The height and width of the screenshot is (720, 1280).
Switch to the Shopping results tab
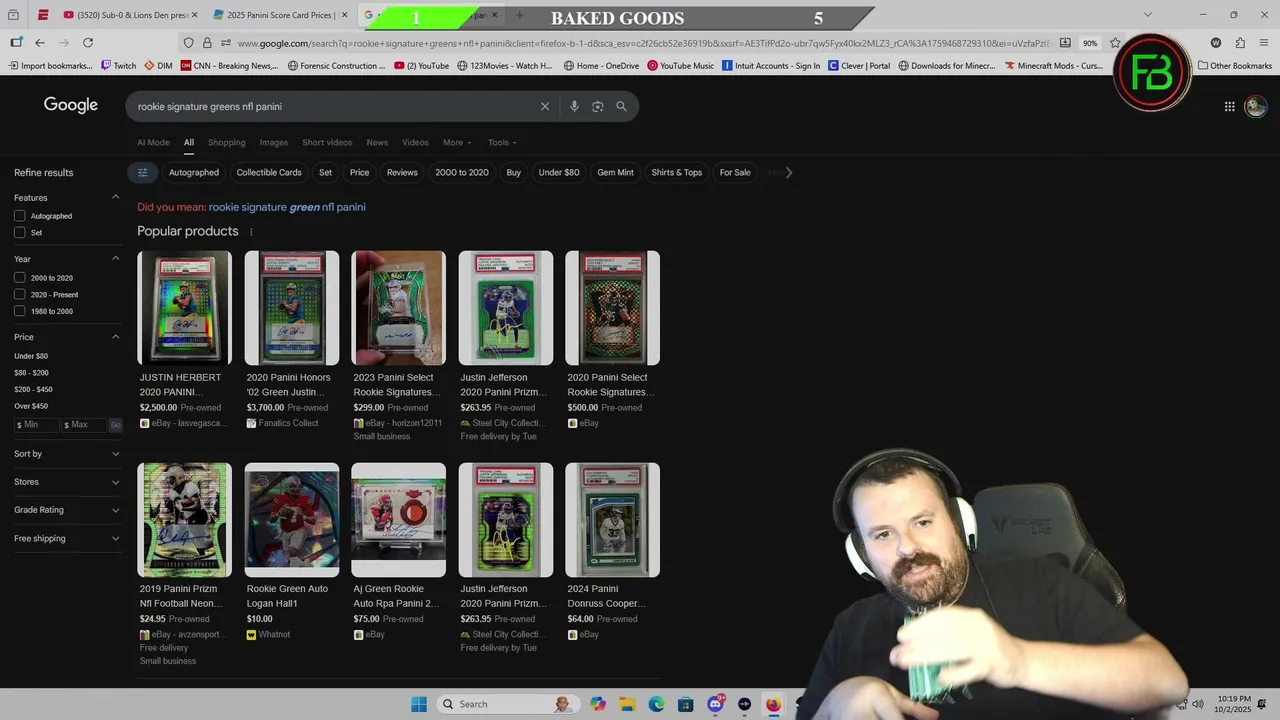(227, 142)
